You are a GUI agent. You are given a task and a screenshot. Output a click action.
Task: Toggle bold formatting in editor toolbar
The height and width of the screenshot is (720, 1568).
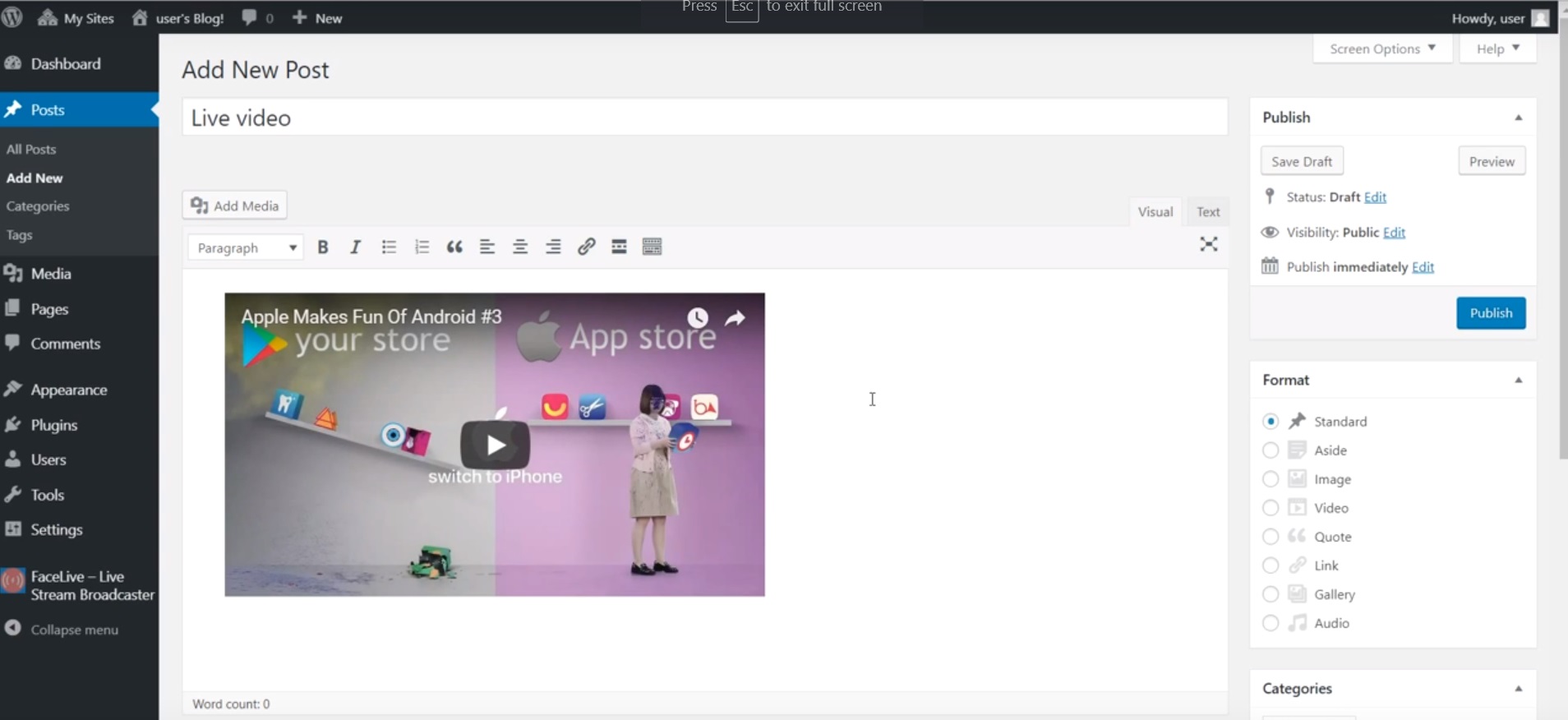click(323, 247)
